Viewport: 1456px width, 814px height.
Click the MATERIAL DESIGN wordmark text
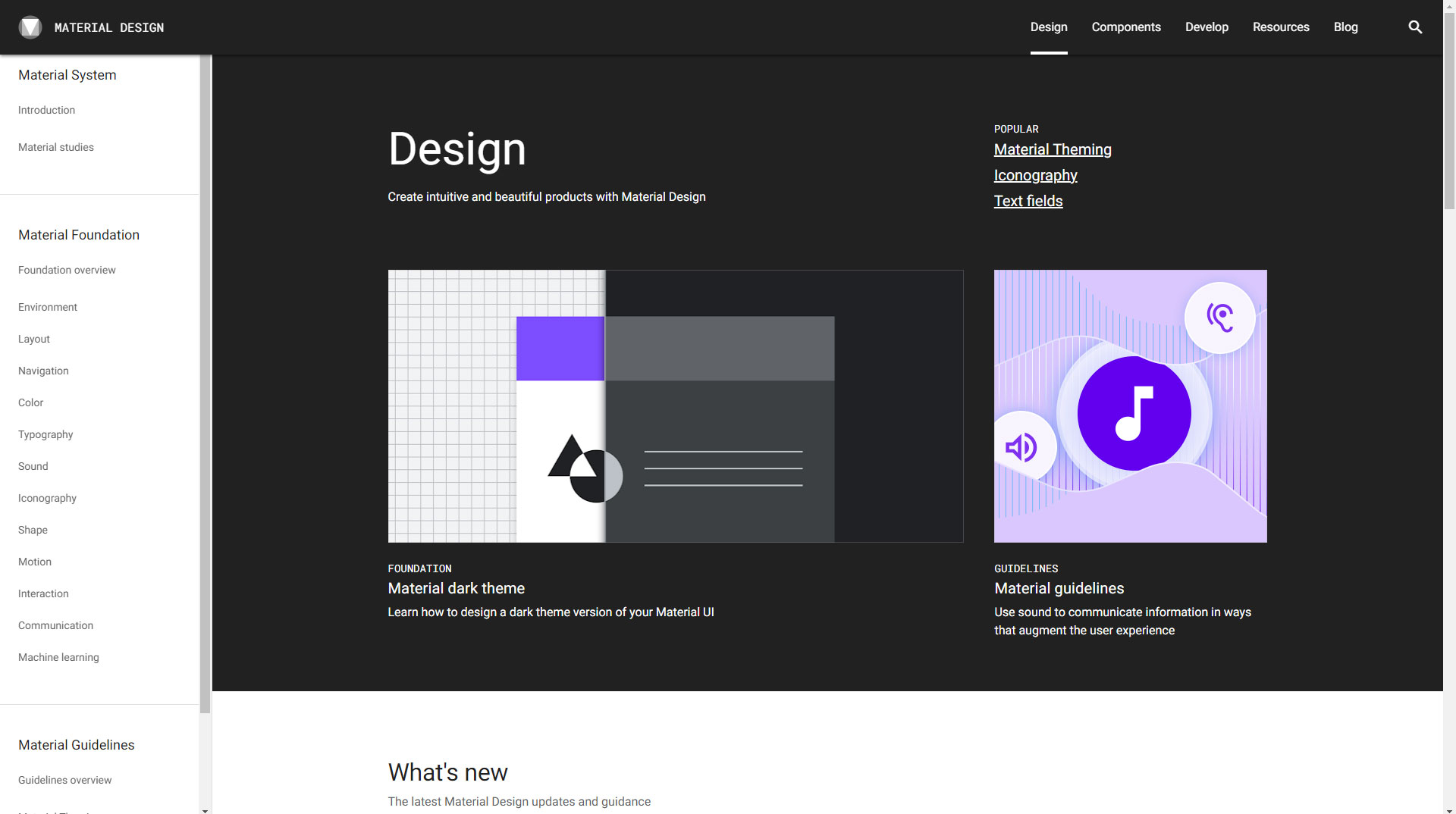click(x=109, y=28)
